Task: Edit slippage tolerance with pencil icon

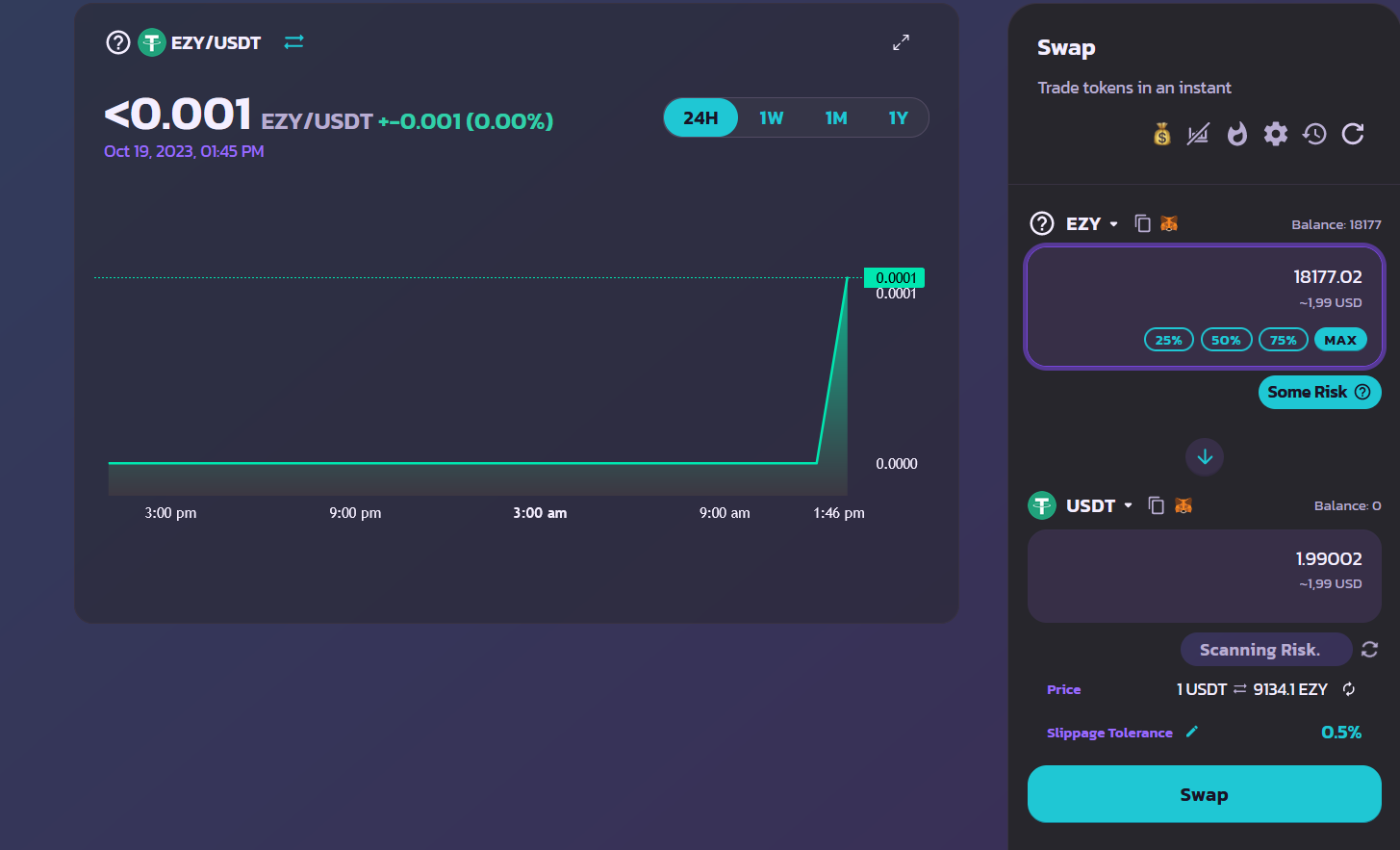Action: pyautogui.click(x=1191, y=732)
